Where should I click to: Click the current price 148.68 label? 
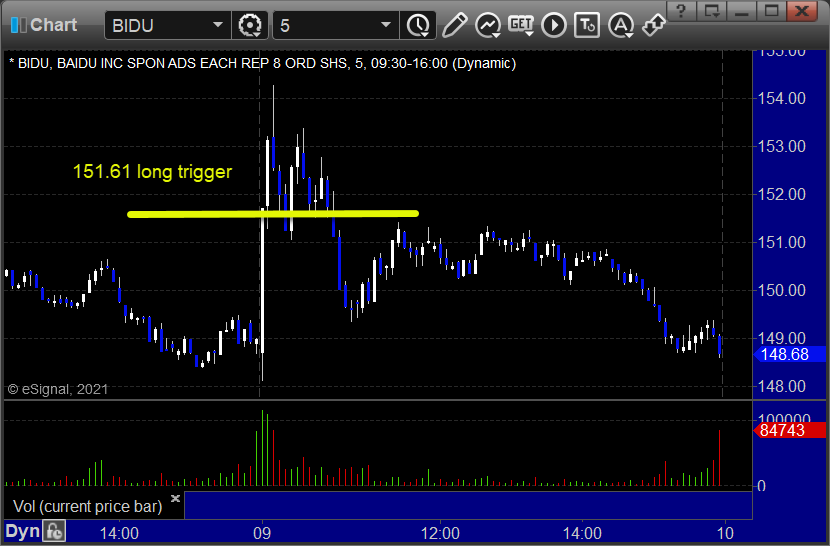[x=789, y=354]
